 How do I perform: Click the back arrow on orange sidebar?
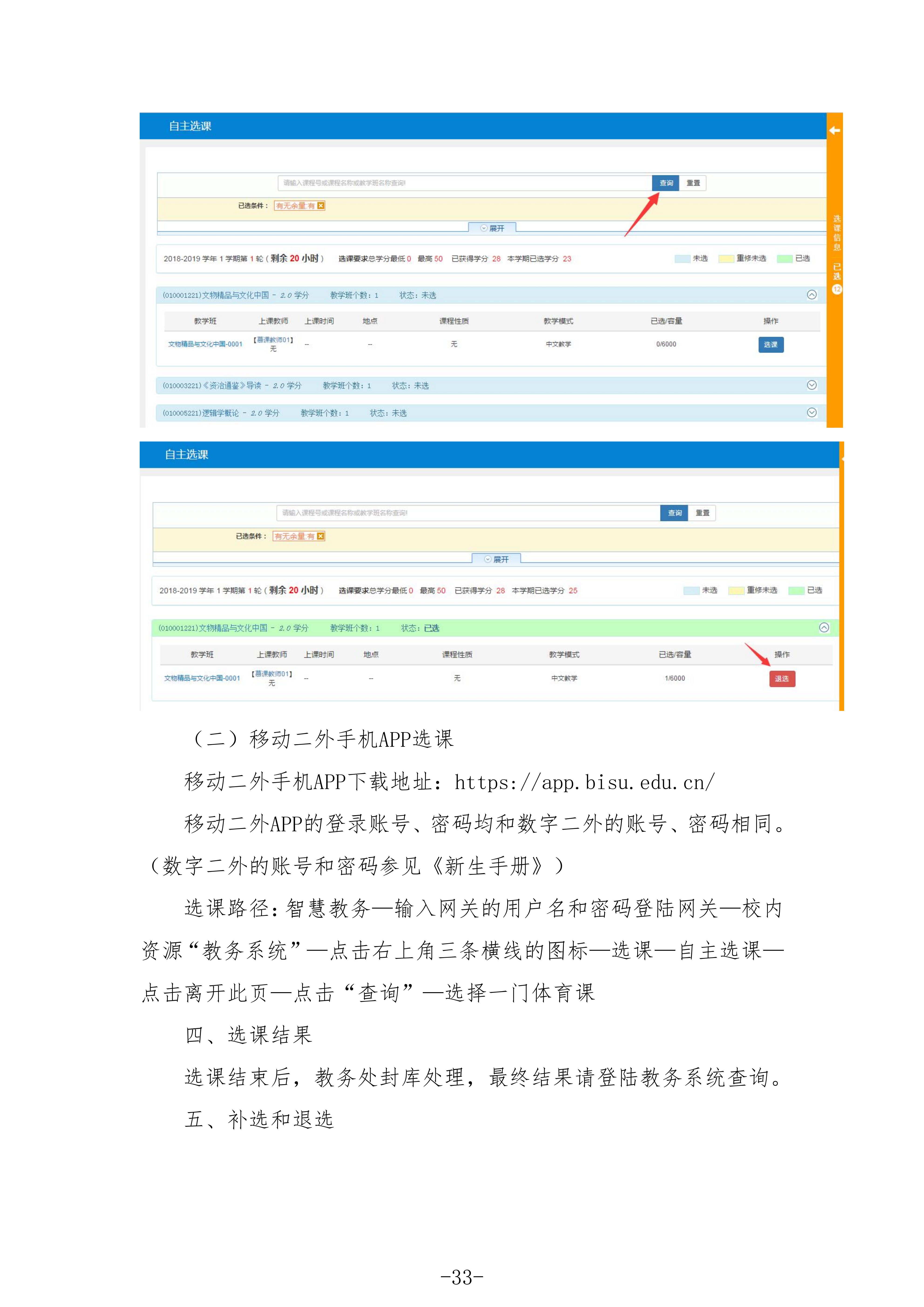pyautogui.click(x=835, y=130)
